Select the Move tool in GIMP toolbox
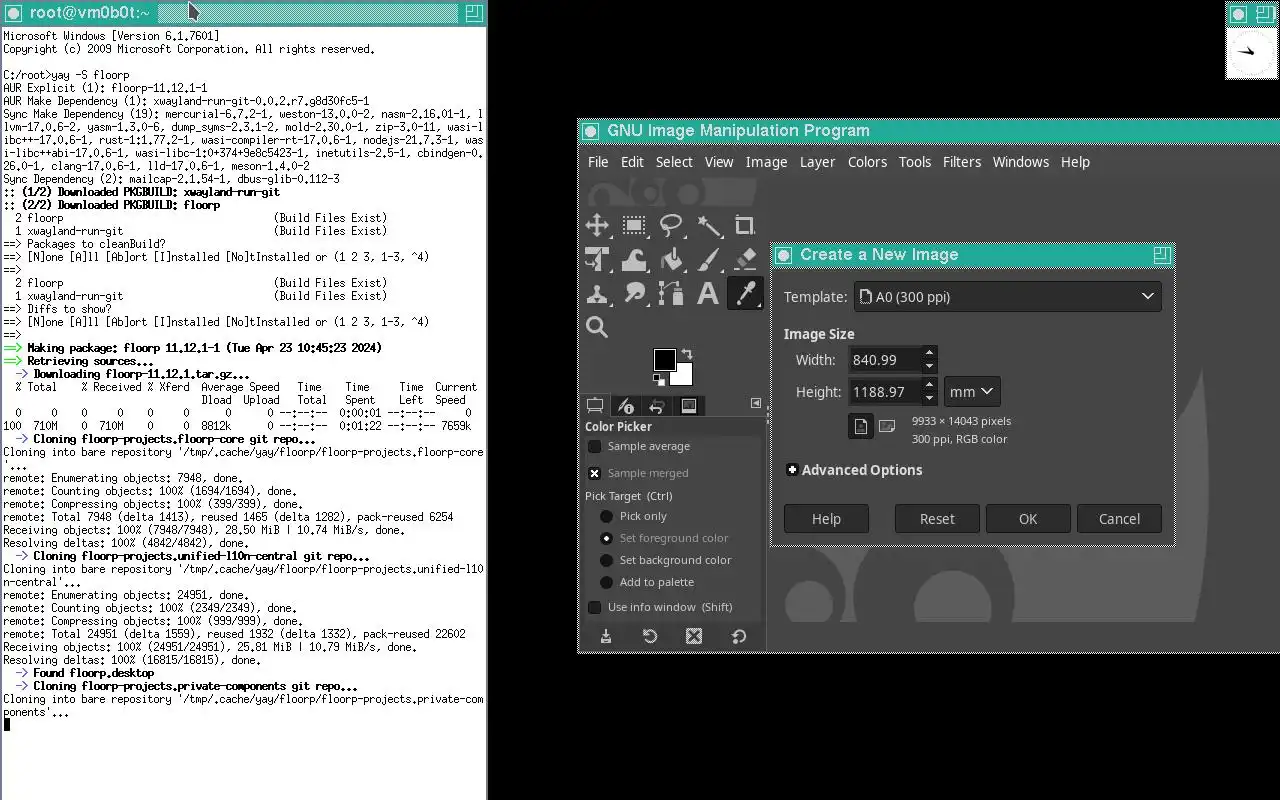1280x800 pixels. click(597, 225)
